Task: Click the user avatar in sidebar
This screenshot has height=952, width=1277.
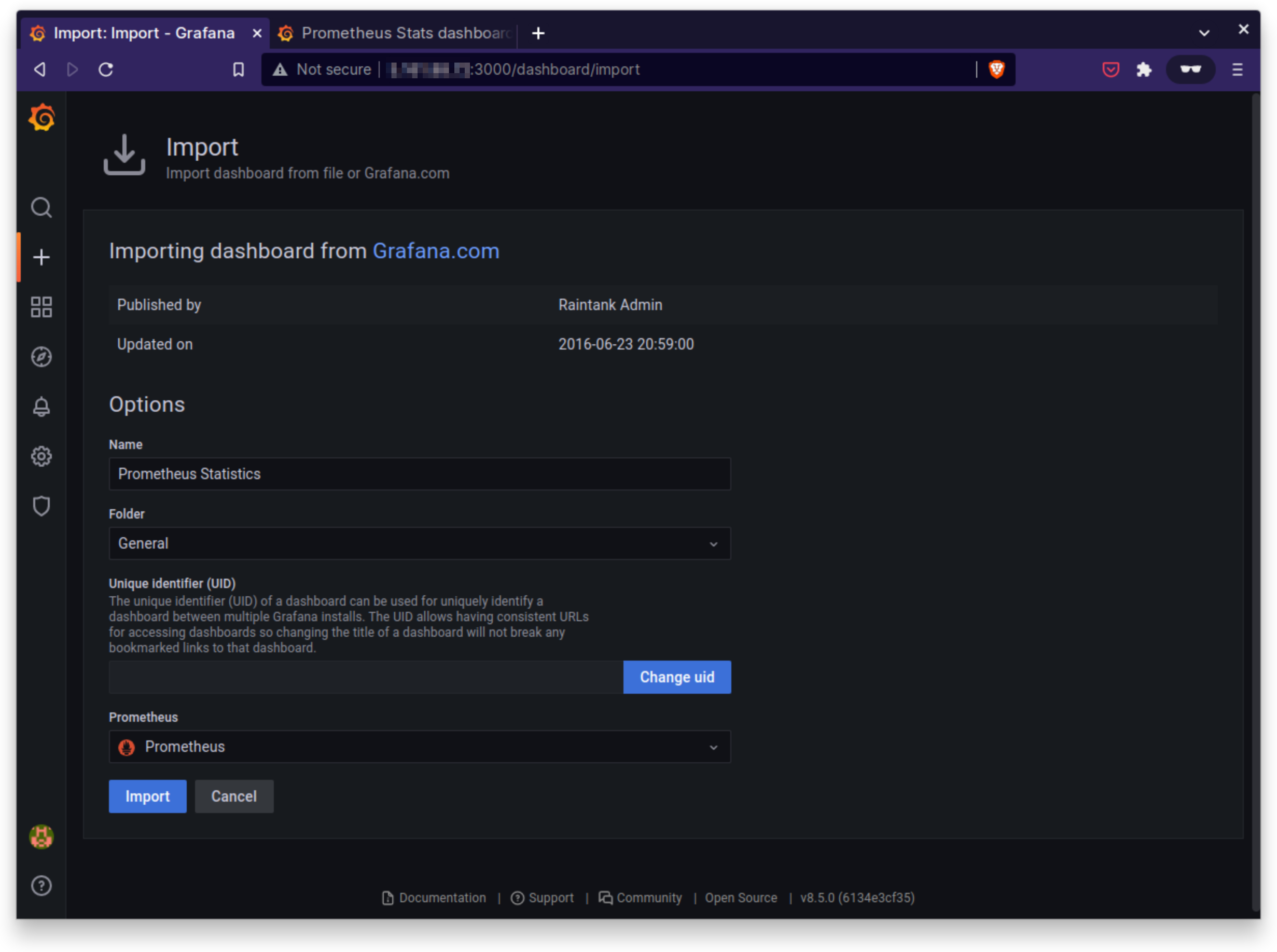Action: tap(41, 836)
